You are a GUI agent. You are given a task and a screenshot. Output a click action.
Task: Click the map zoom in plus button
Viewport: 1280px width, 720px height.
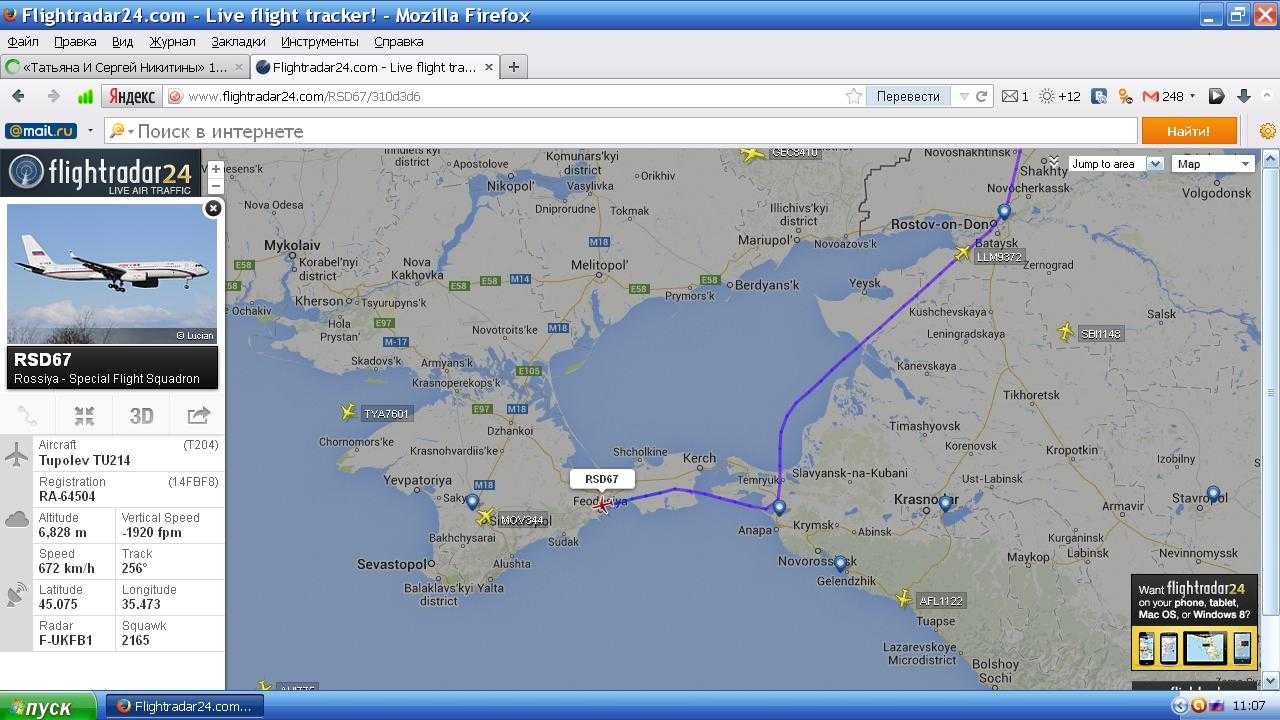click(215, 169)
